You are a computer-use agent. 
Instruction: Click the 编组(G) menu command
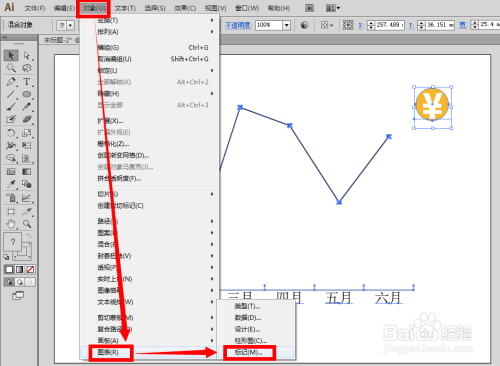(x=108, y=48)
